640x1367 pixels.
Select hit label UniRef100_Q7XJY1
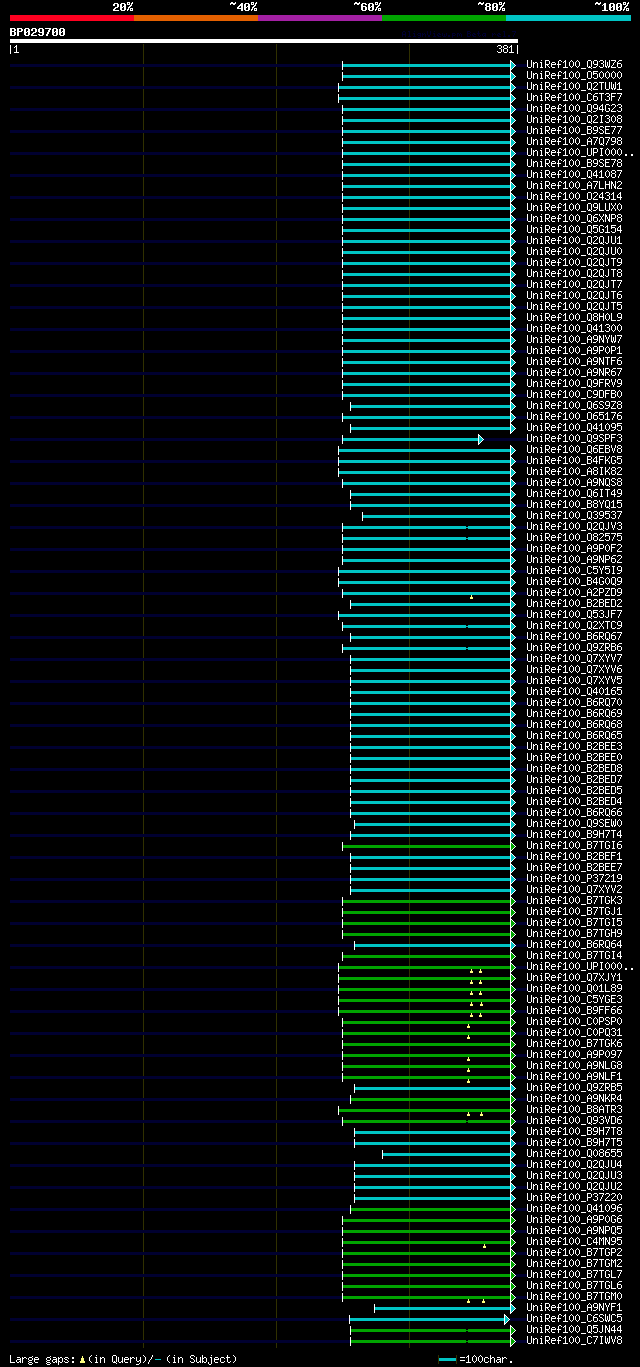coord(574,977)
